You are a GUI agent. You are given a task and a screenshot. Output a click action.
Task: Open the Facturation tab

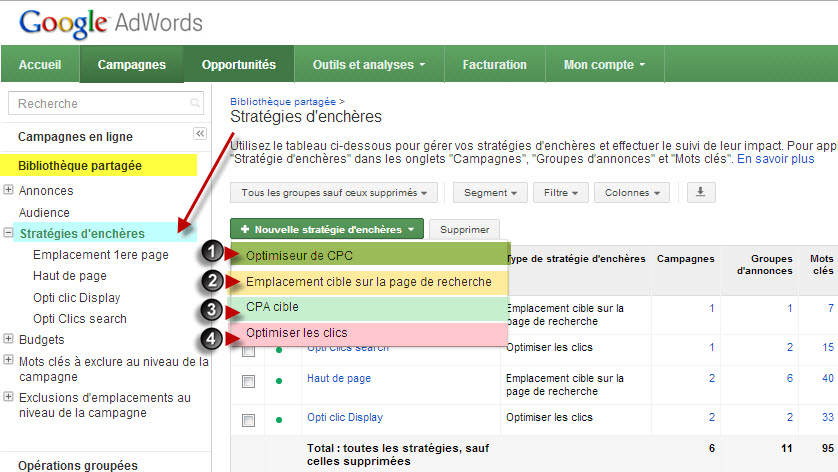point(494,65)
